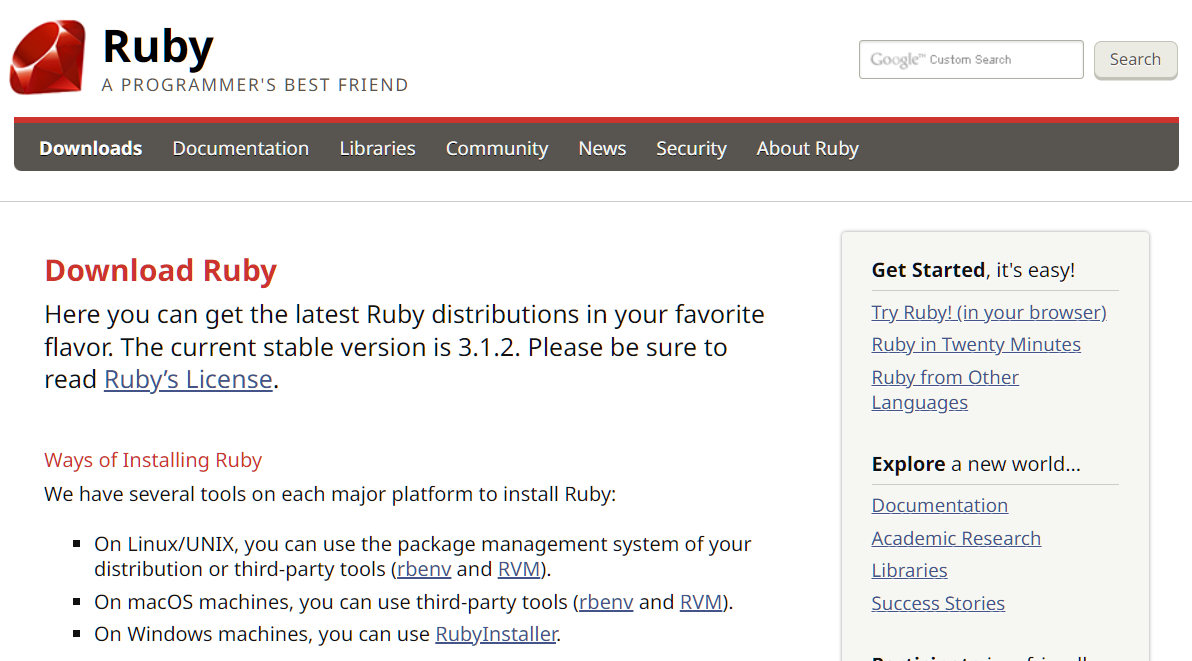Open the Documentation nav item
Image resolution: width=1192 pixels, height=661 pixels.
tap(240, 148)
